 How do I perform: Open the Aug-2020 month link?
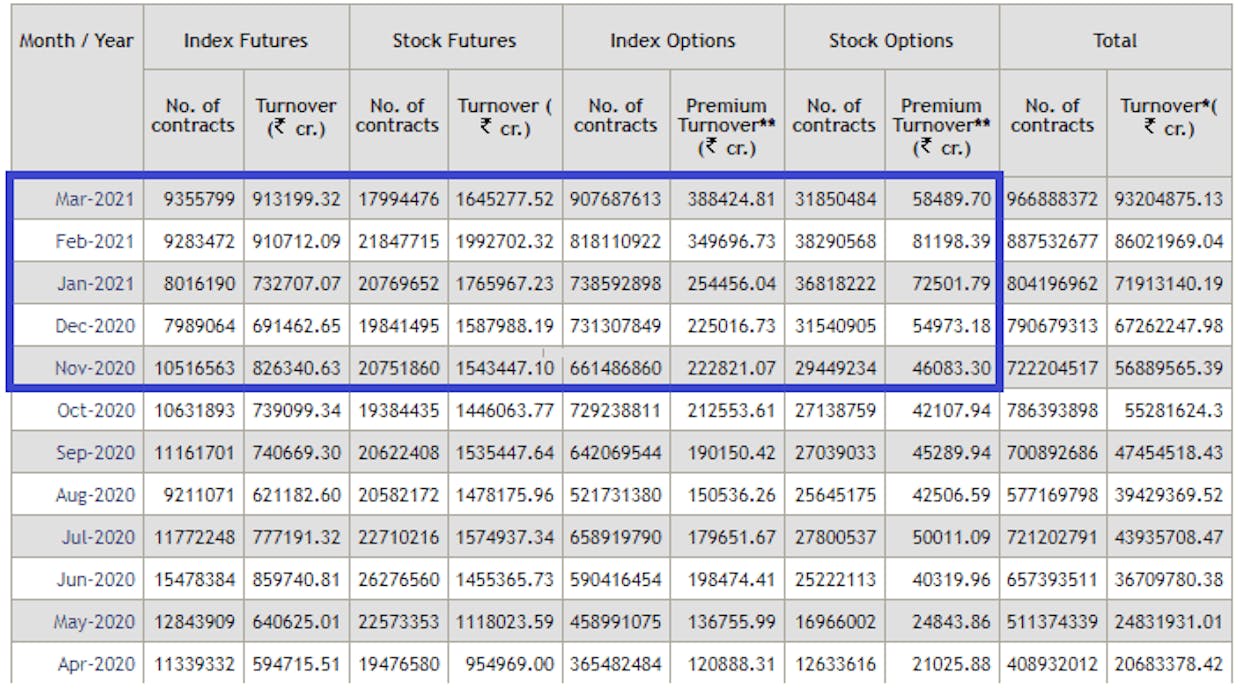pos(95,495)
